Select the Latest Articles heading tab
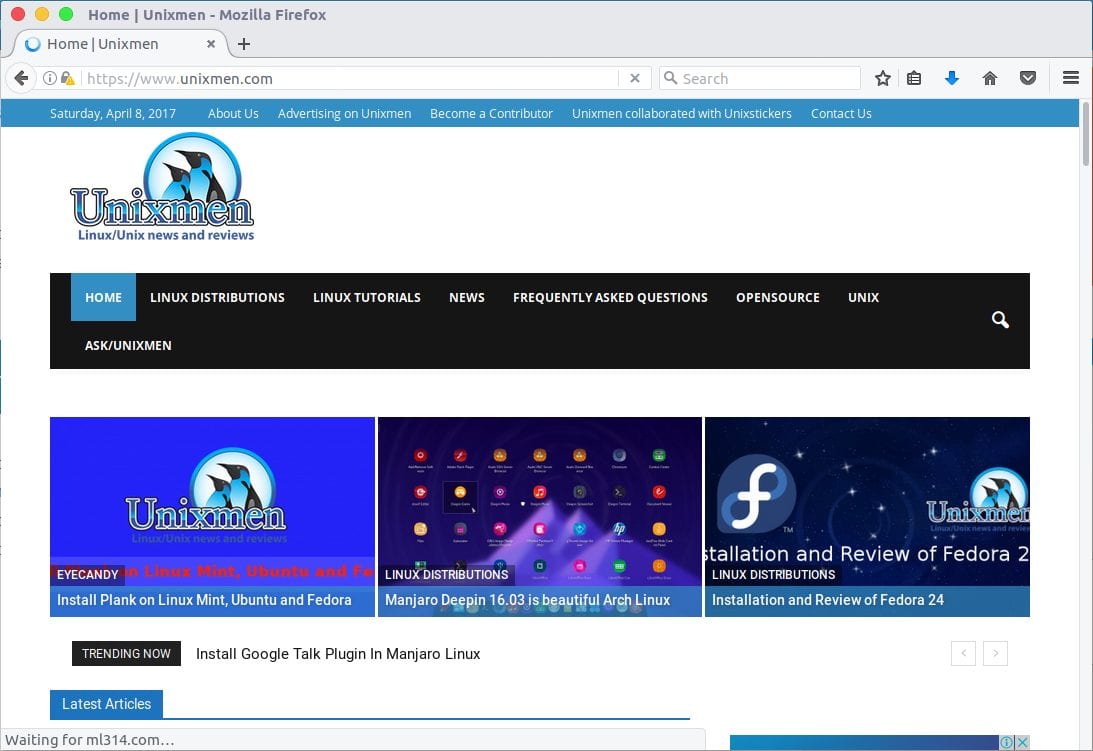This screenshot has height=751, width=1093. point(107,704)
